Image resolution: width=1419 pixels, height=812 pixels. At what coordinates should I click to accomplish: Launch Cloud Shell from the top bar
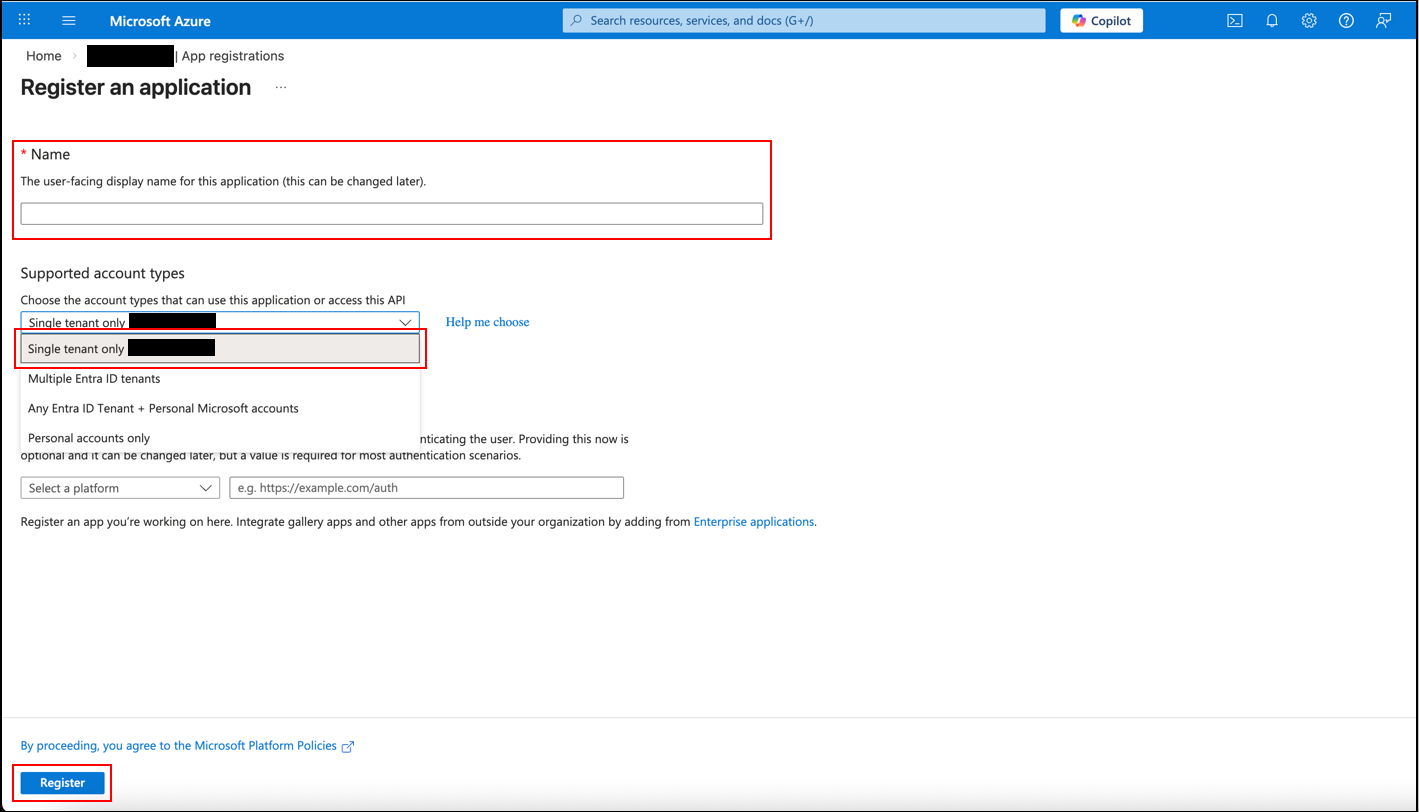coord(1235,20)
